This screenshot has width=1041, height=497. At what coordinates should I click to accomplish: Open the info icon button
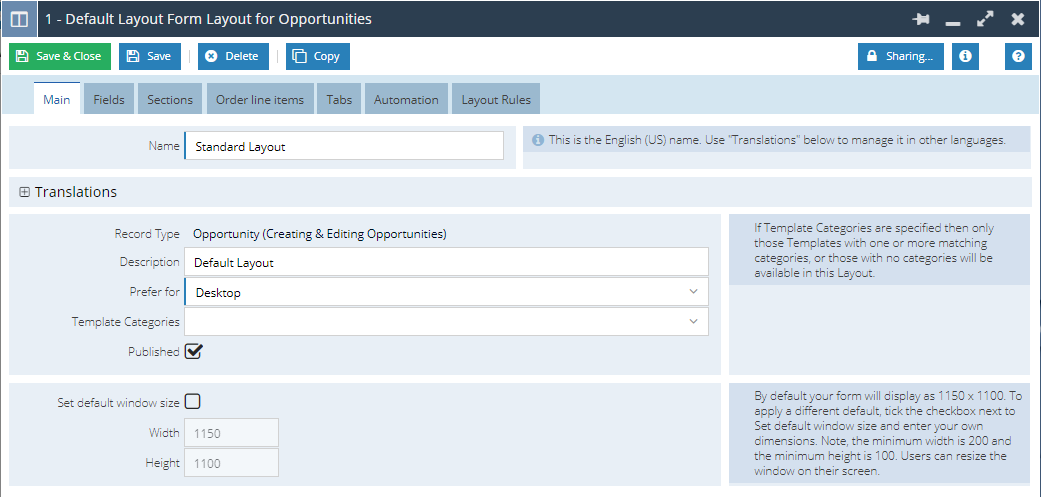[965, 56]
